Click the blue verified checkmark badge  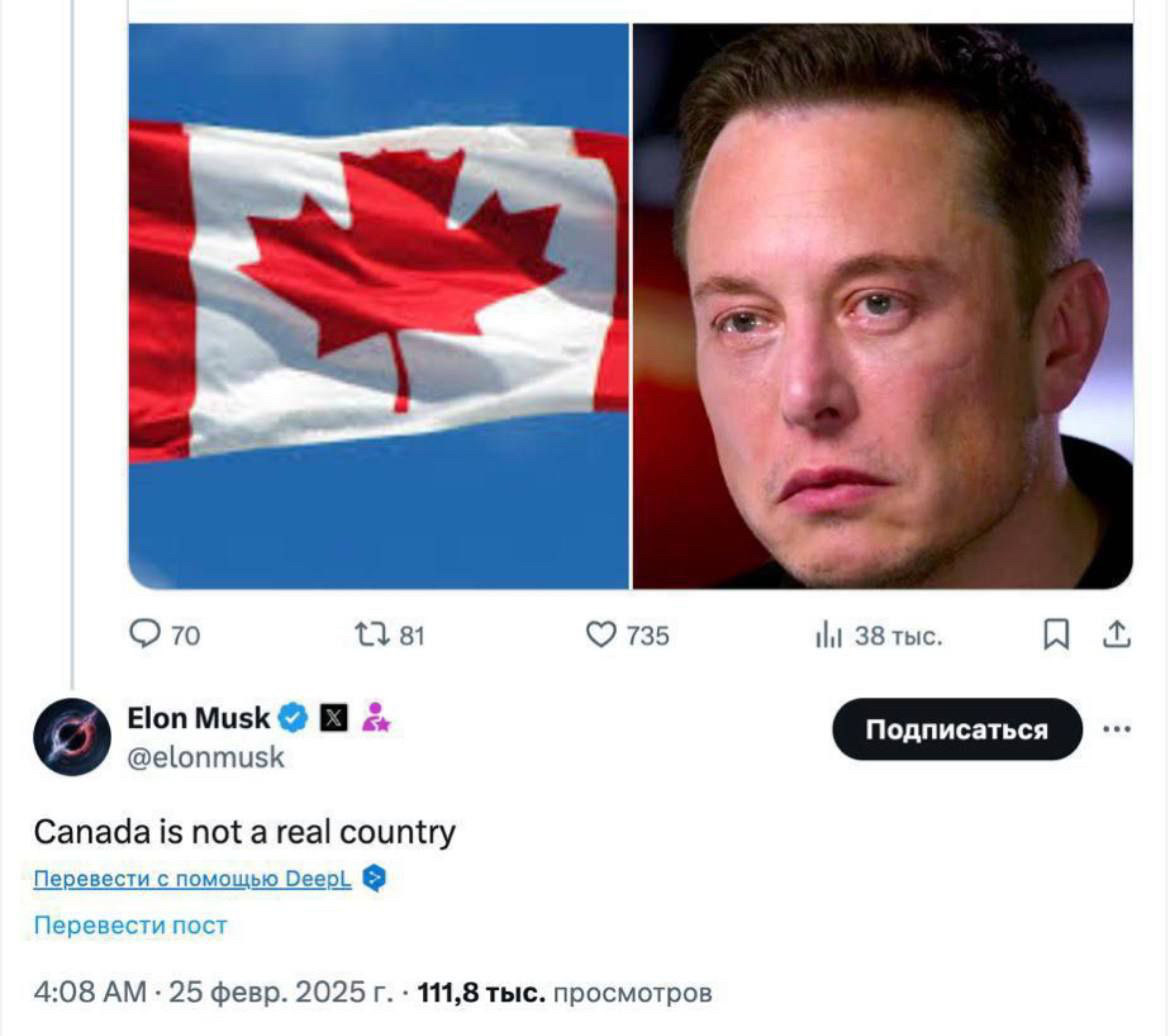click(x=293, y=718)
